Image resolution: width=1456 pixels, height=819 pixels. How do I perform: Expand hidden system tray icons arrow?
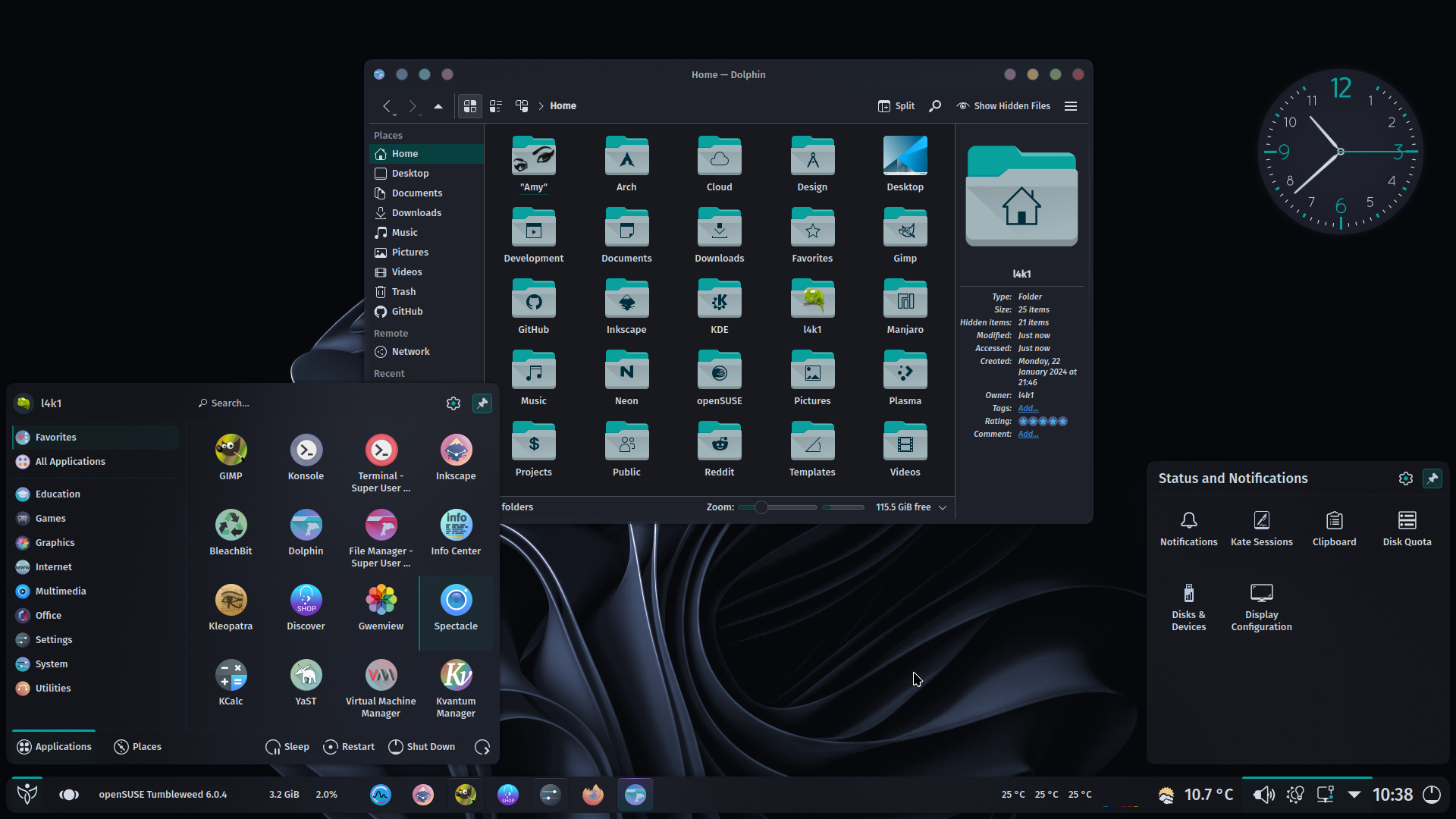pyautogui.click(x=1354, y=795)
